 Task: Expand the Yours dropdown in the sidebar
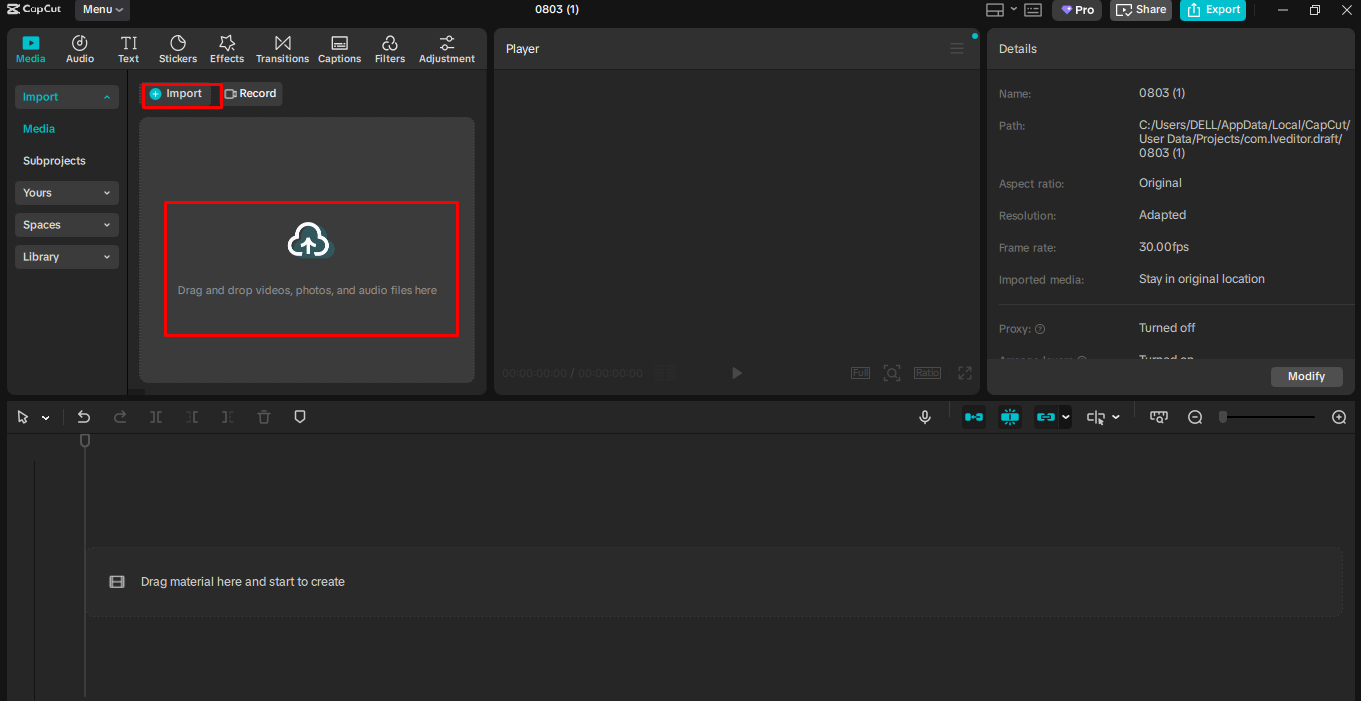pos(66,192)
